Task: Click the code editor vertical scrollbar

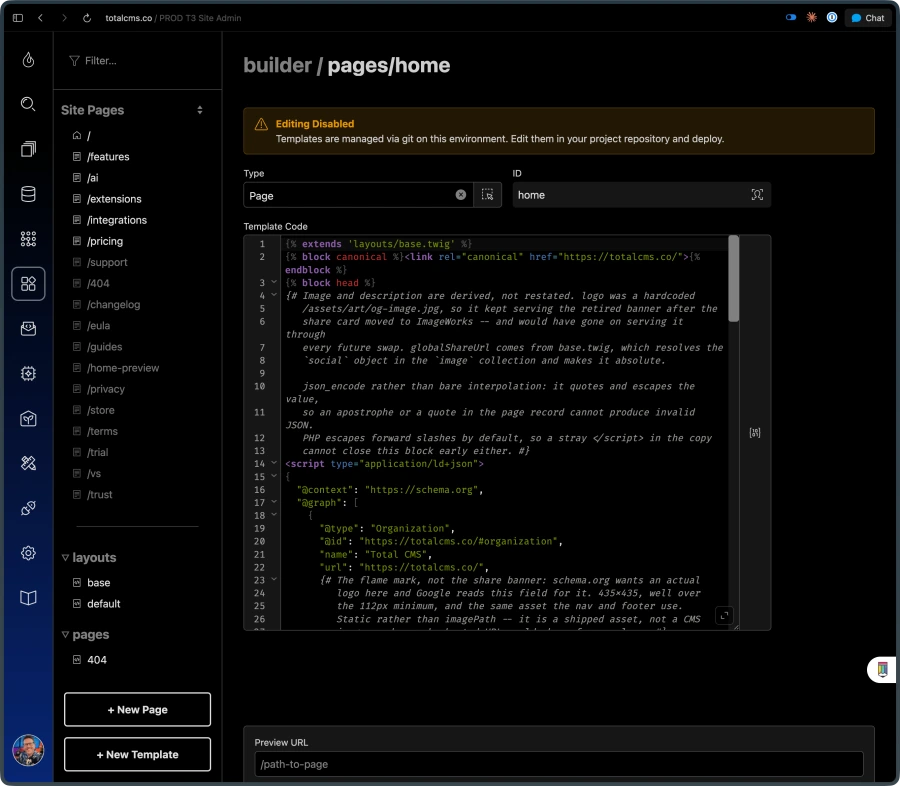Action: pyautogui.click(x=734, y=279)
